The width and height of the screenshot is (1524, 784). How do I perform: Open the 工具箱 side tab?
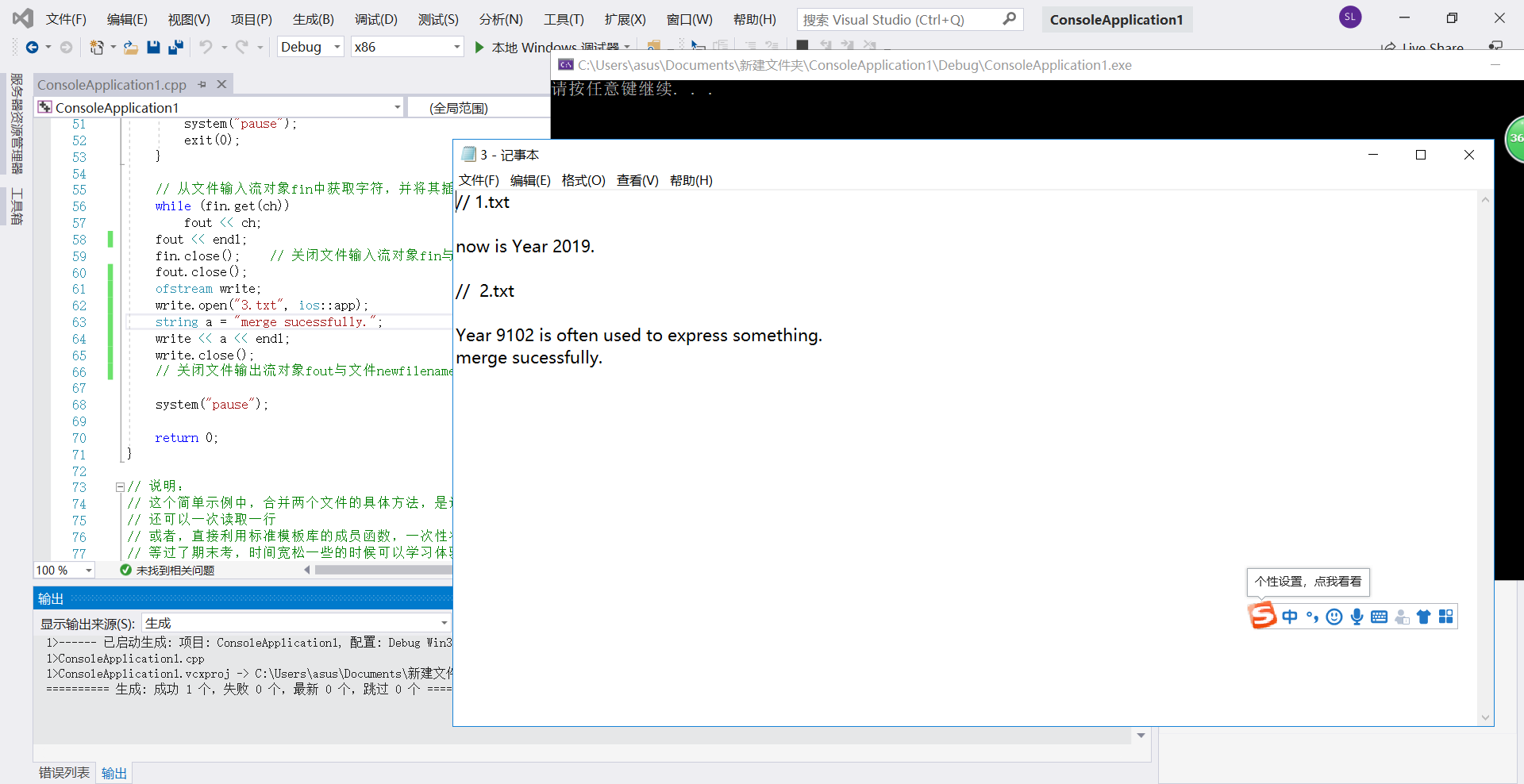click(16, 206)
